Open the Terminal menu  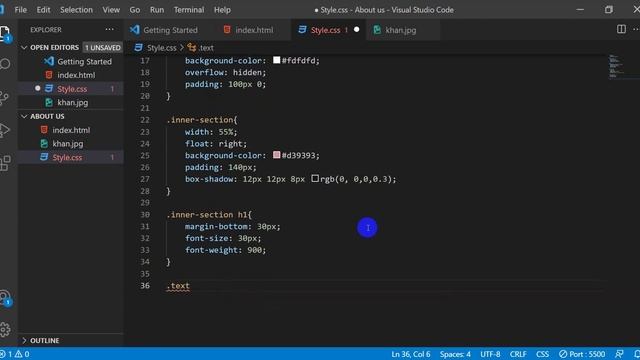189,10
